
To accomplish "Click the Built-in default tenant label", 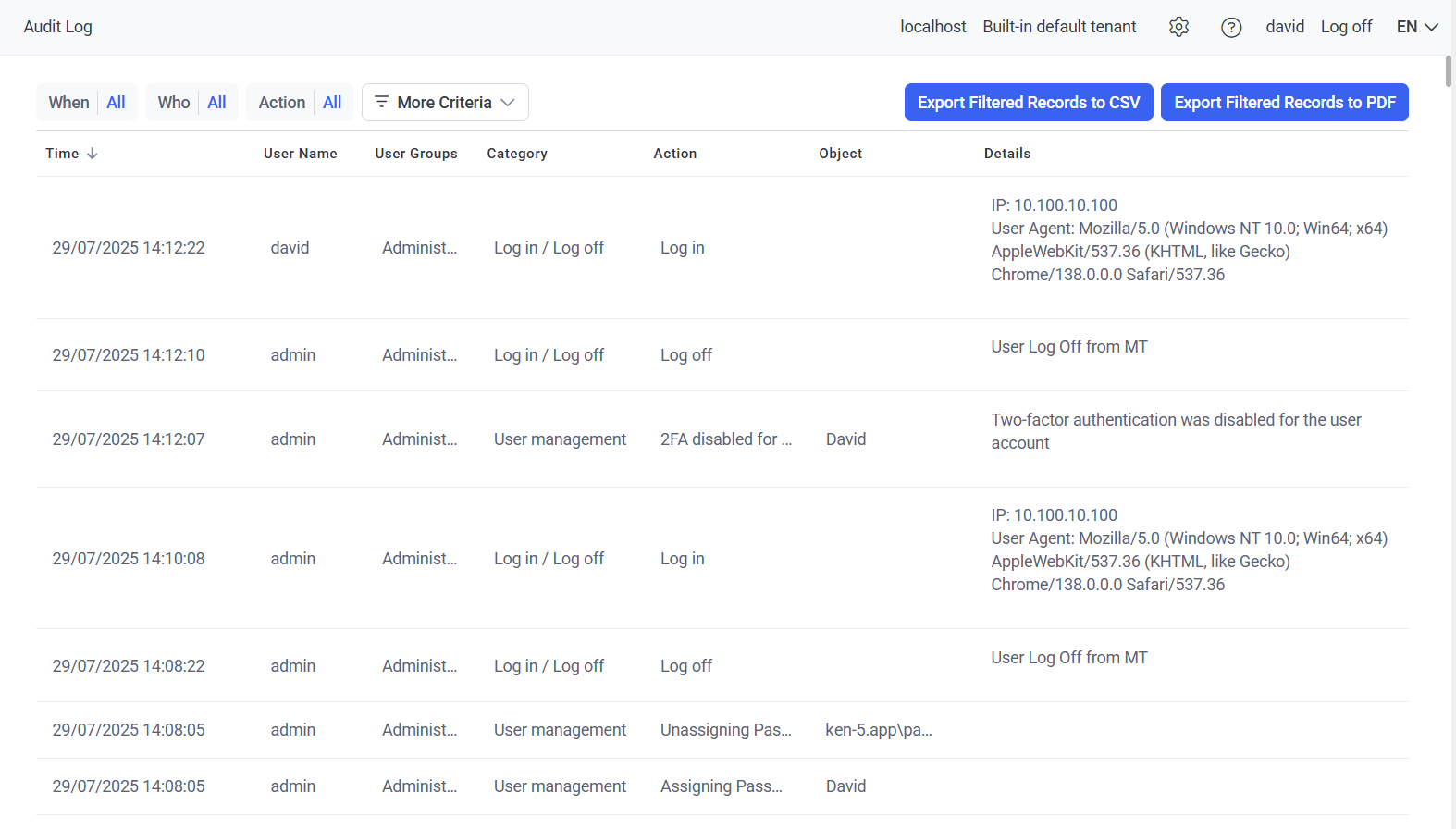I will 1059,27.
